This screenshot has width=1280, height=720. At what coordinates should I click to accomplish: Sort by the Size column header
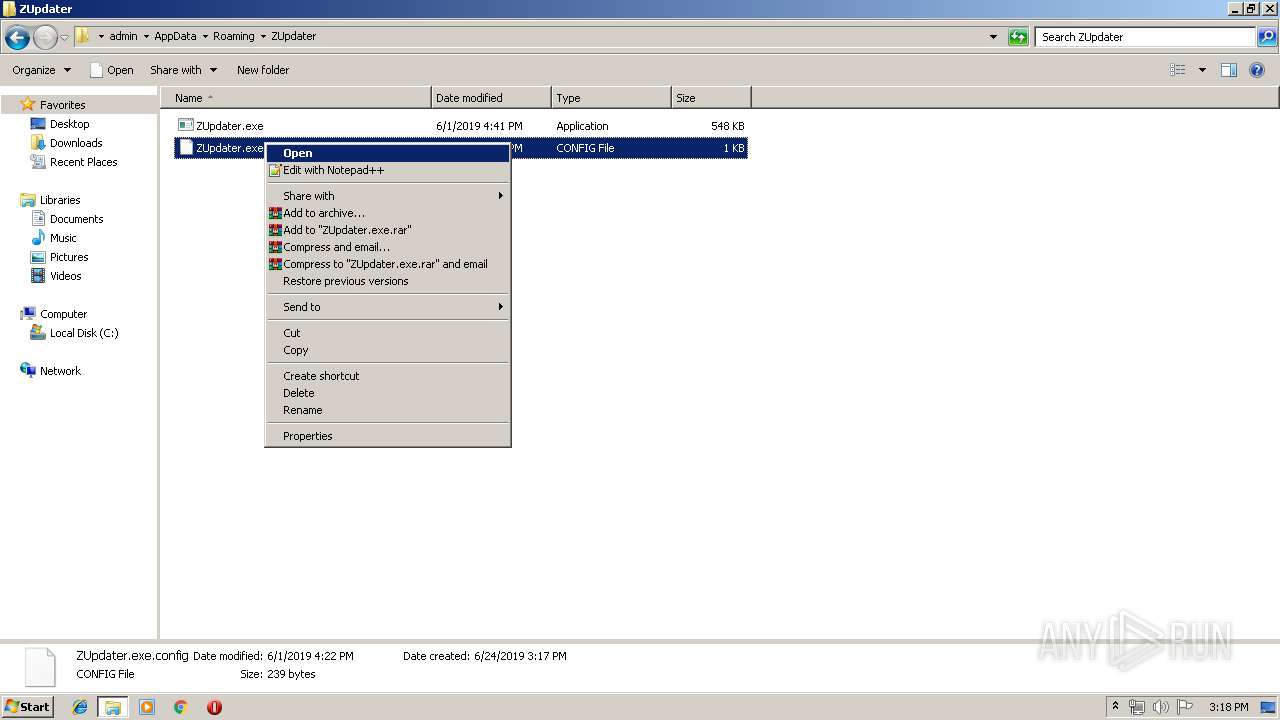tap(711, 98)
